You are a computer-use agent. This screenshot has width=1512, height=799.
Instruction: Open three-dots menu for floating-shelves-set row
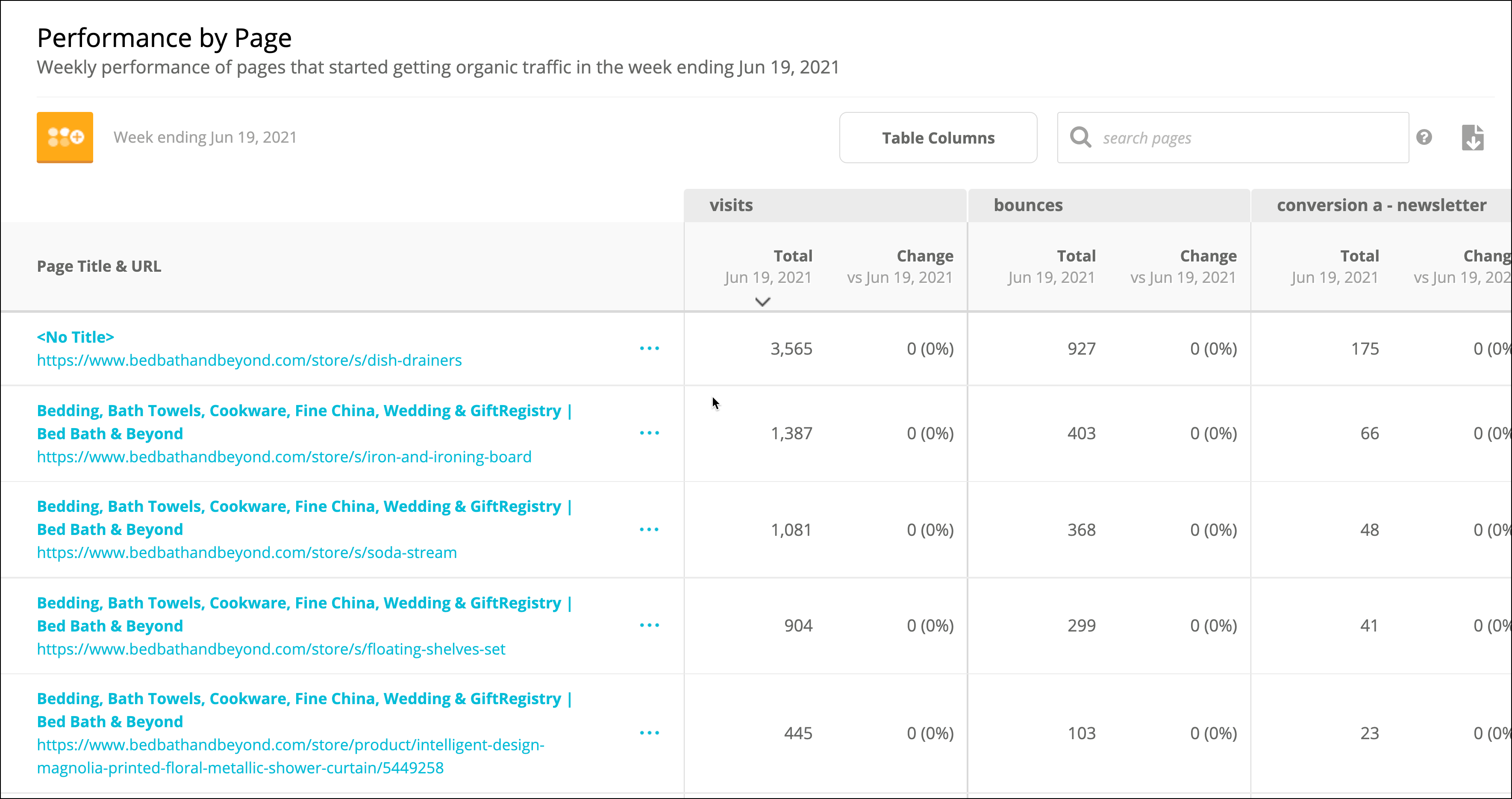pos(649,626)
